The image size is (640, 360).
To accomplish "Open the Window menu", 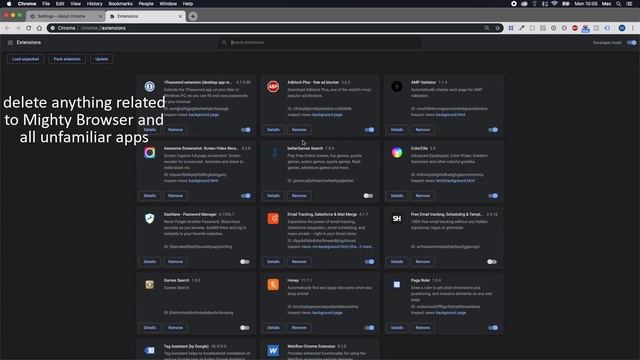I will tap(168, 4).
